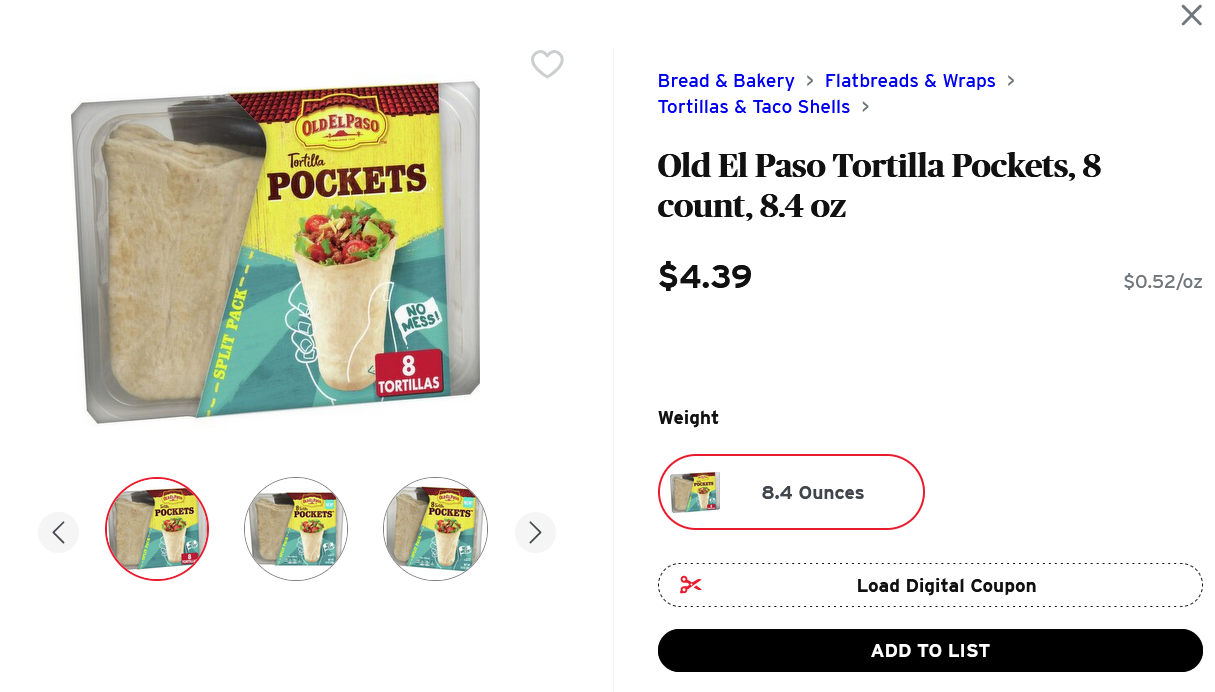The image size is (1215, 692).
Task: Click the red scissors coupon icon
Action: [690, 585]
